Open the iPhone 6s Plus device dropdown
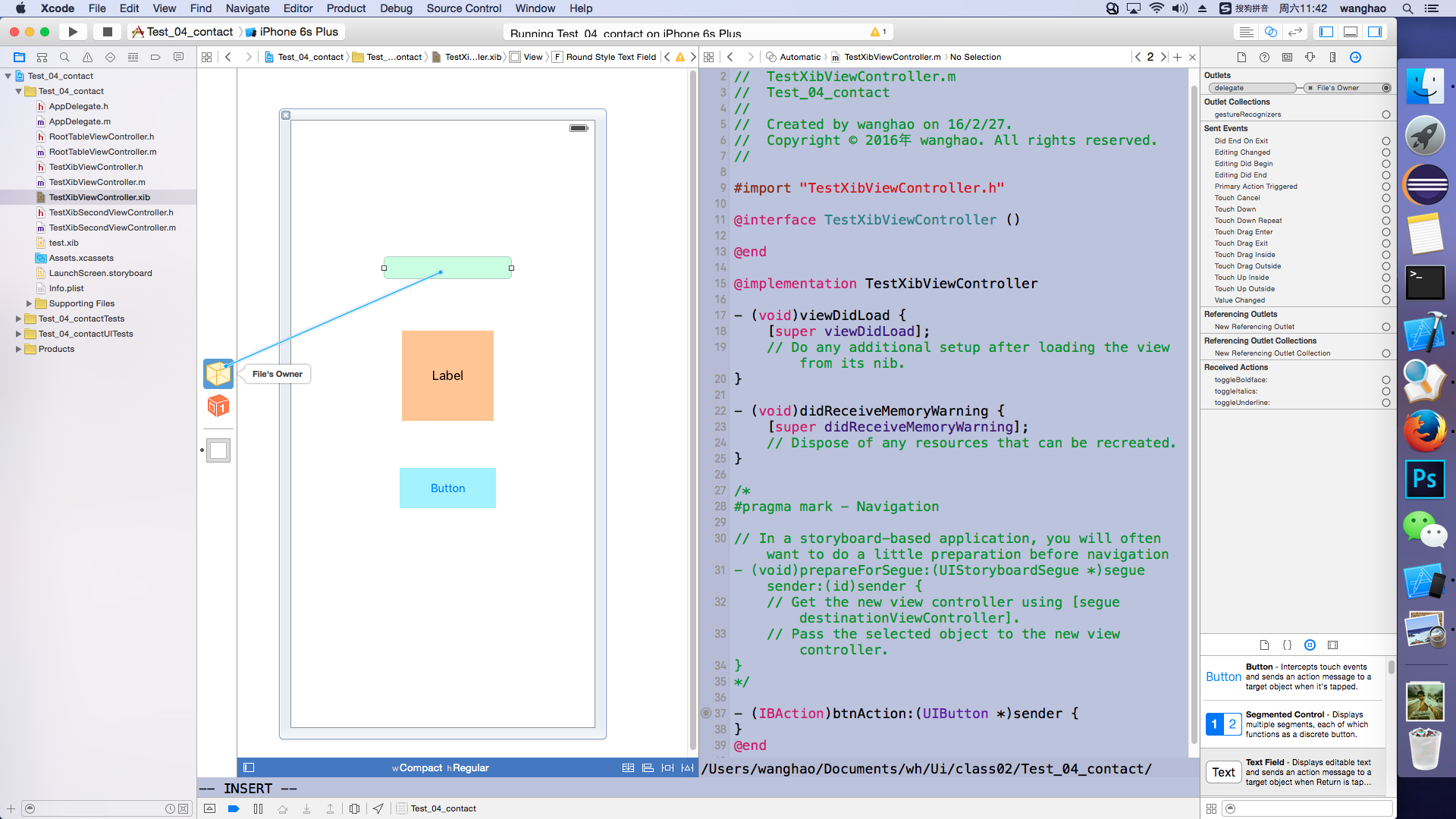The height and width of the screenshot is (819, 1456). pyautogui.click(x=293, y=32)
